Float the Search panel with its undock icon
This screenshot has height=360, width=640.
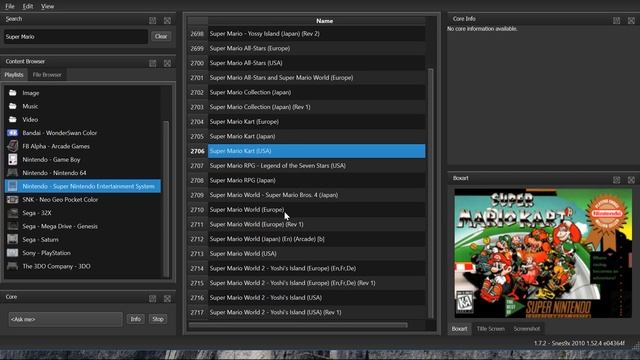pyautogui.click(x=152, y=20)
